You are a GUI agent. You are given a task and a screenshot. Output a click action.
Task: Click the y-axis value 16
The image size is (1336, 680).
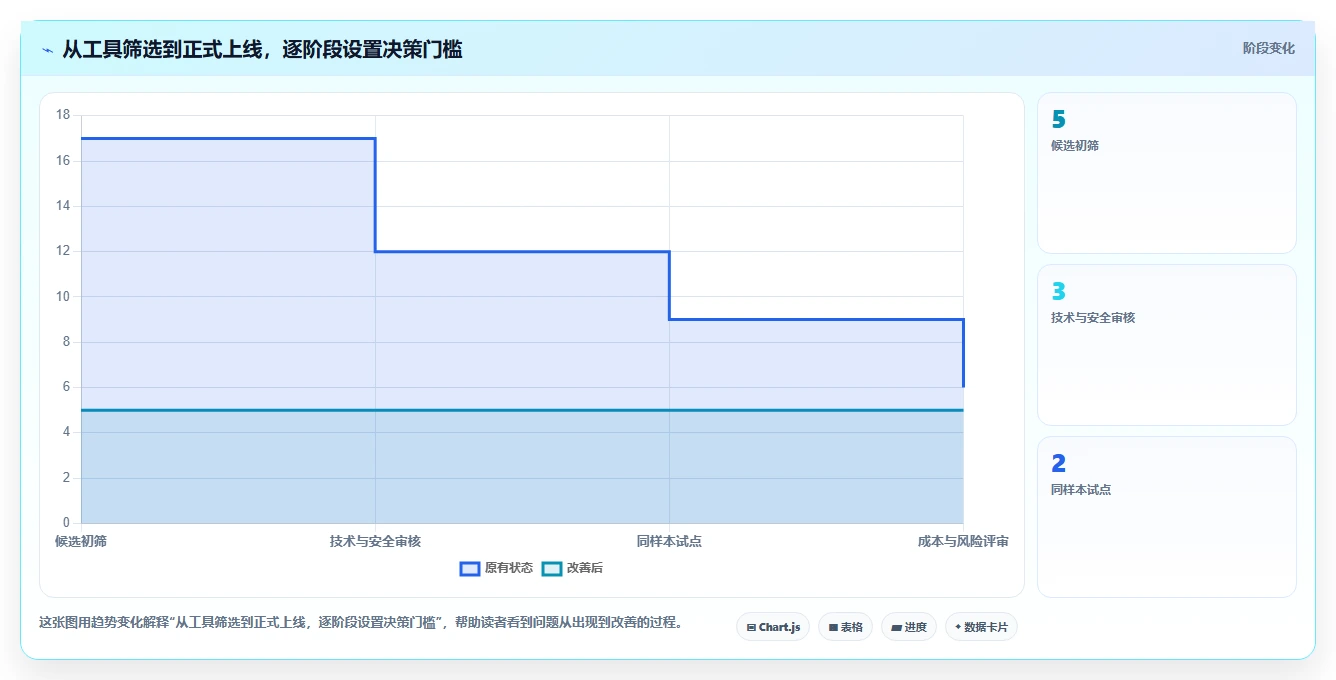click(63, 160)
